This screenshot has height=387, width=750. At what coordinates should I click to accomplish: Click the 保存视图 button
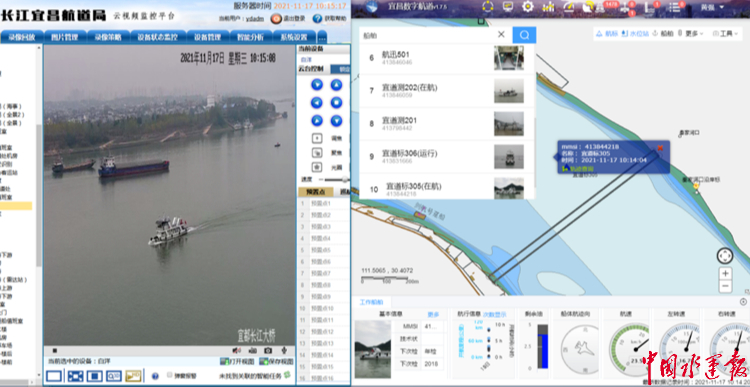pos(276,362)
